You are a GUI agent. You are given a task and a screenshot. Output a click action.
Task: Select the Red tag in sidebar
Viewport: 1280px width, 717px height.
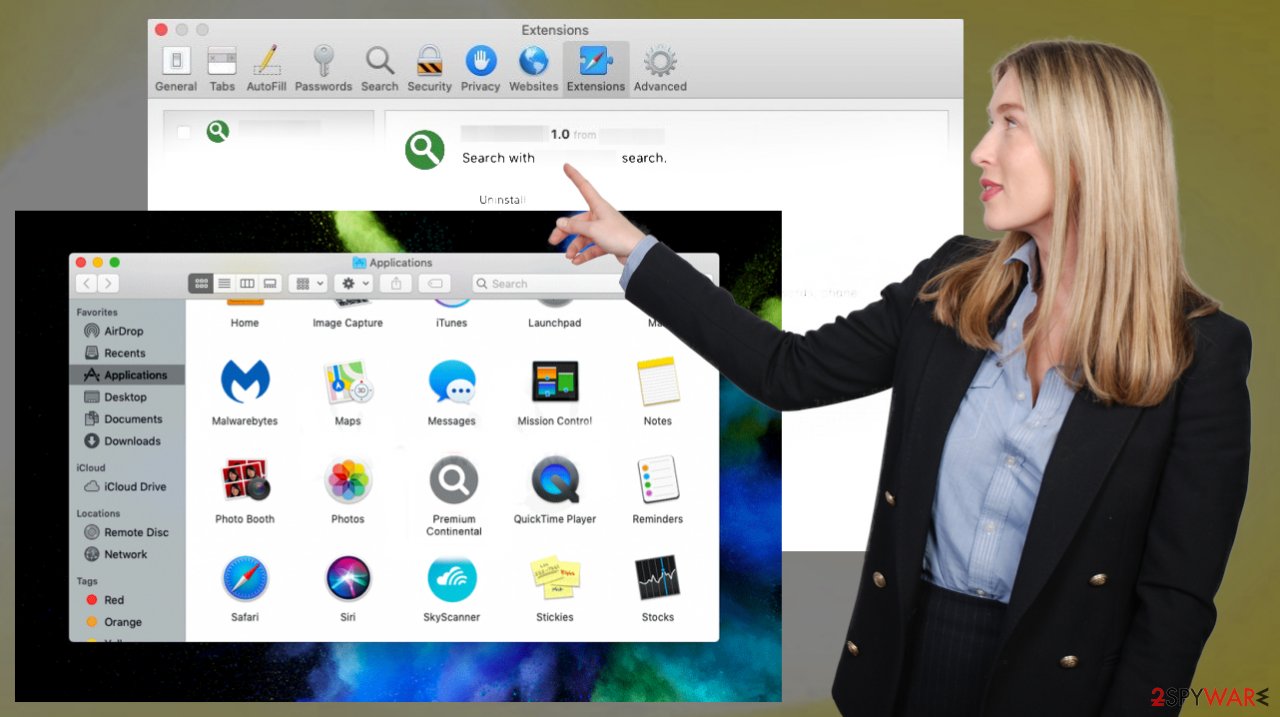pos(114,600)
